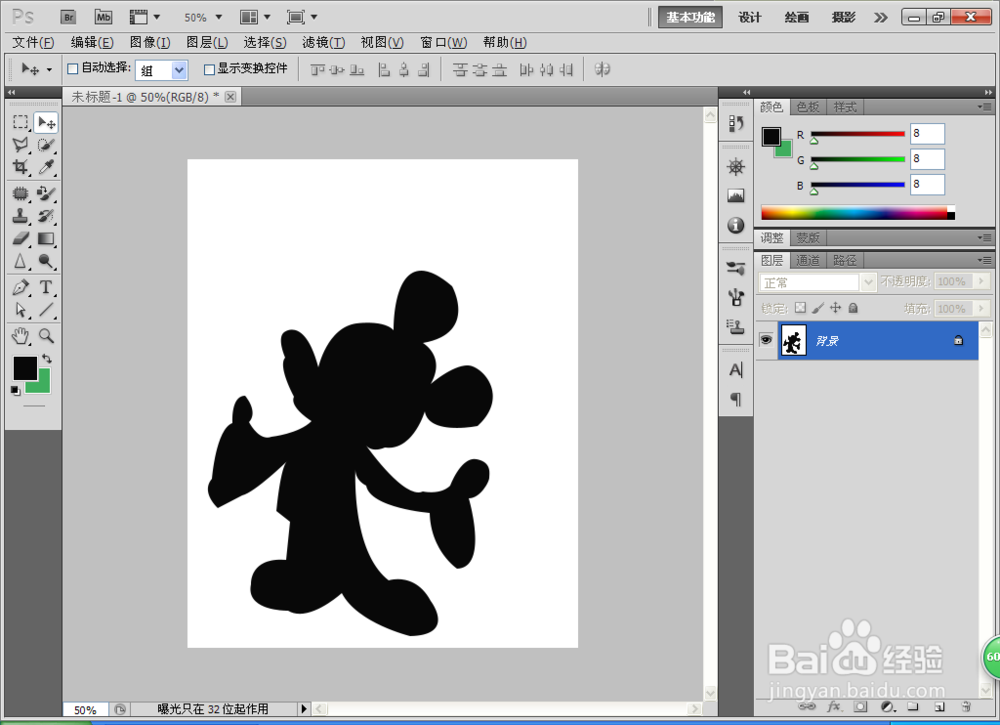Viewport: 1000px width, 725px height.
Task: Select the Blur tool
Action: (20, 261)
